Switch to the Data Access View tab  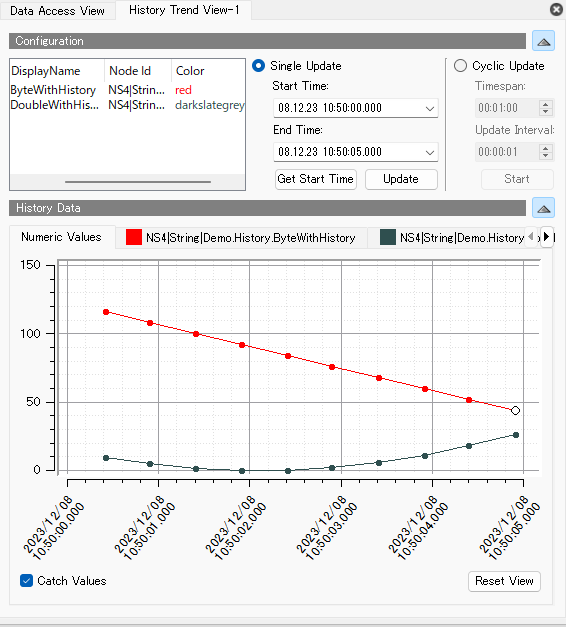pos(58,10)
